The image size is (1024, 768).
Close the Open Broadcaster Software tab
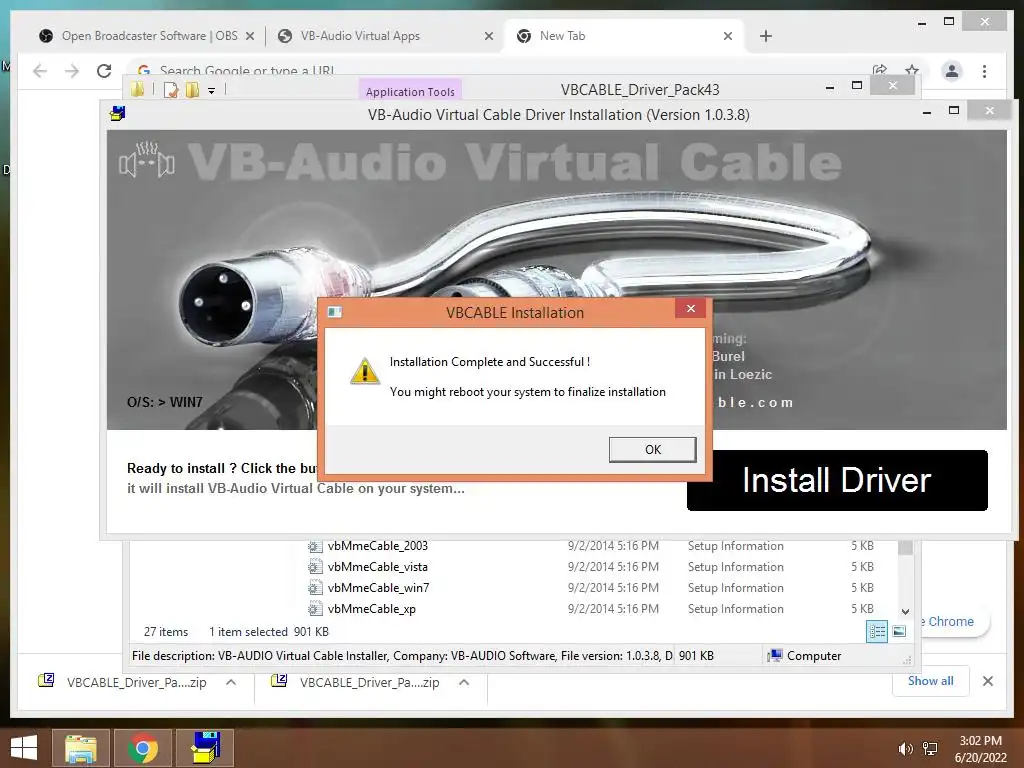pyautogui.click(x=249, y=36)
